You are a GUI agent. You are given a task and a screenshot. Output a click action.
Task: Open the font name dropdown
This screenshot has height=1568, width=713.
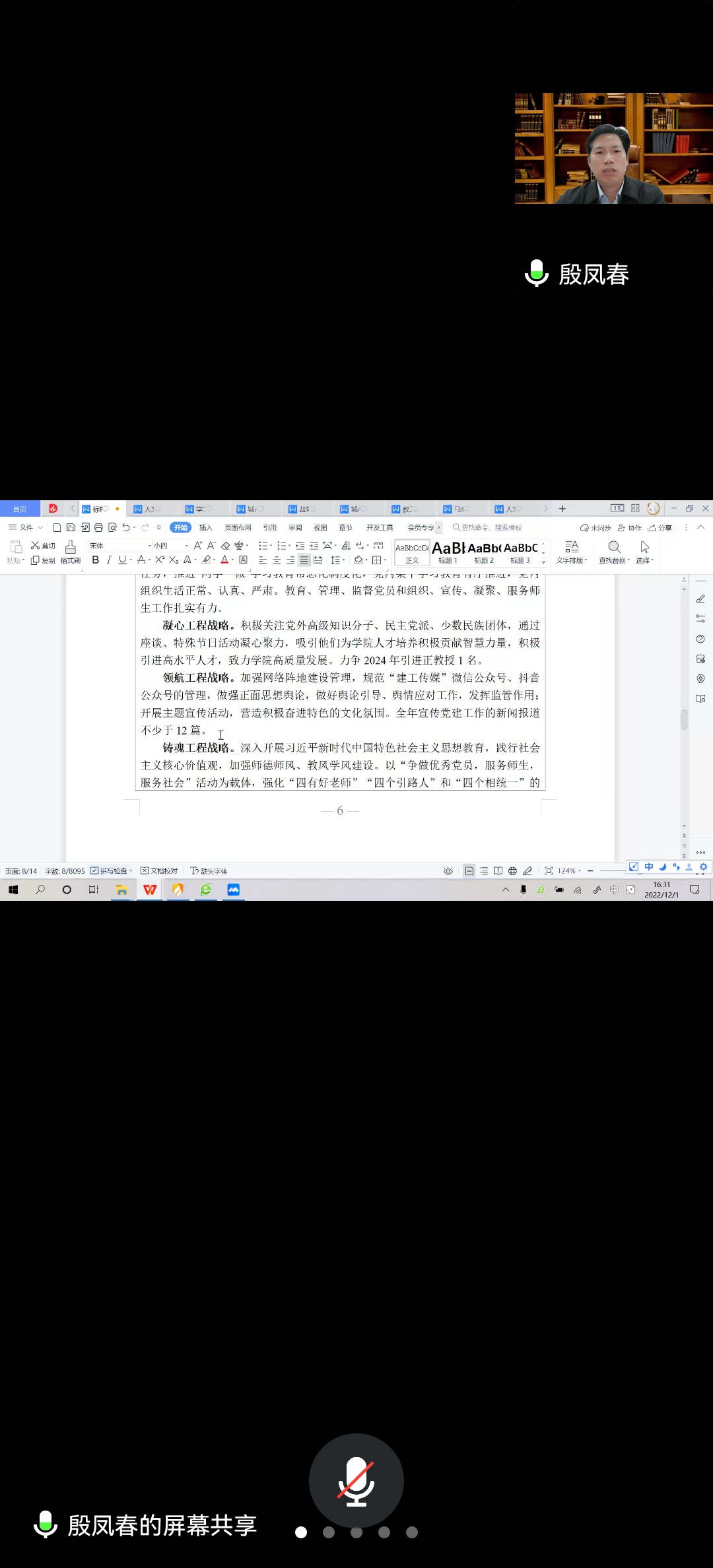click(149, 546)
